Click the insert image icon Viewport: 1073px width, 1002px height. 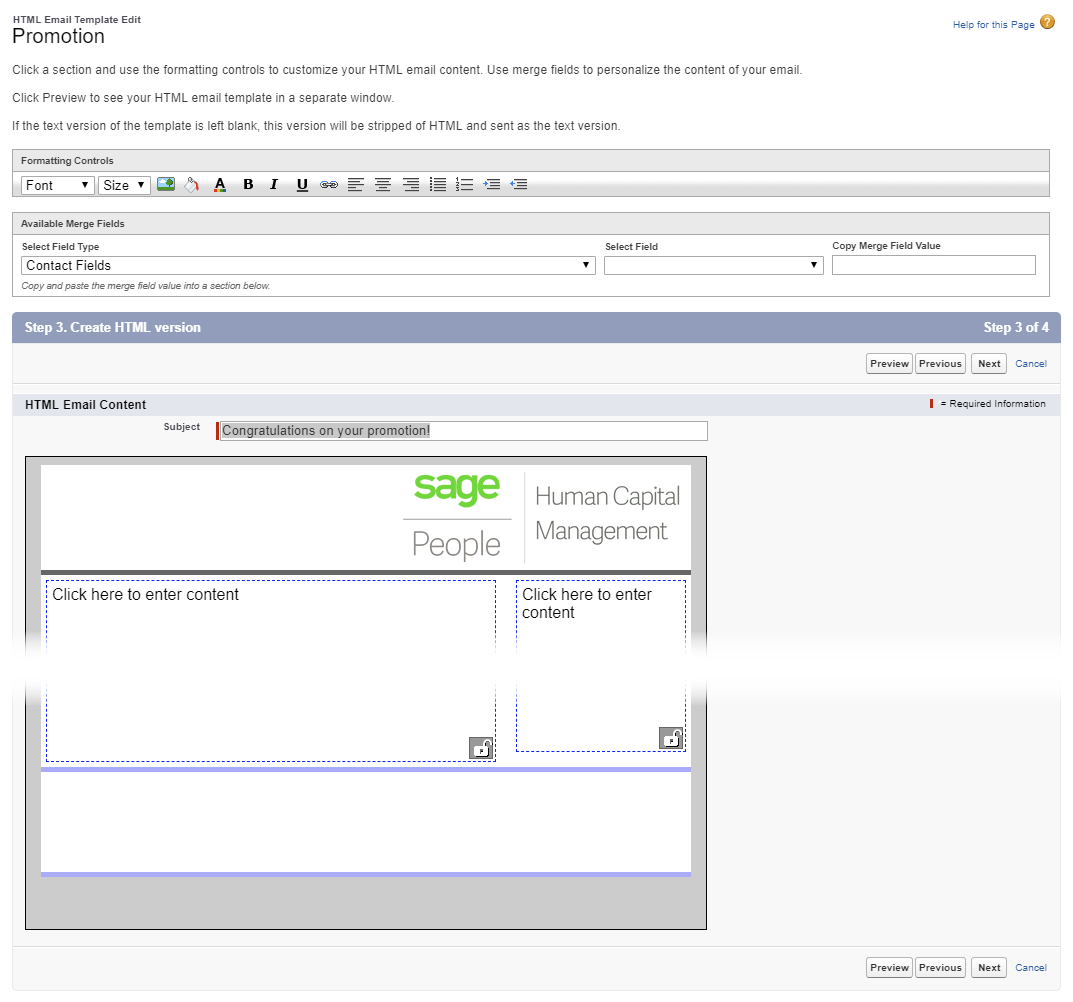(x=166, y=185)
